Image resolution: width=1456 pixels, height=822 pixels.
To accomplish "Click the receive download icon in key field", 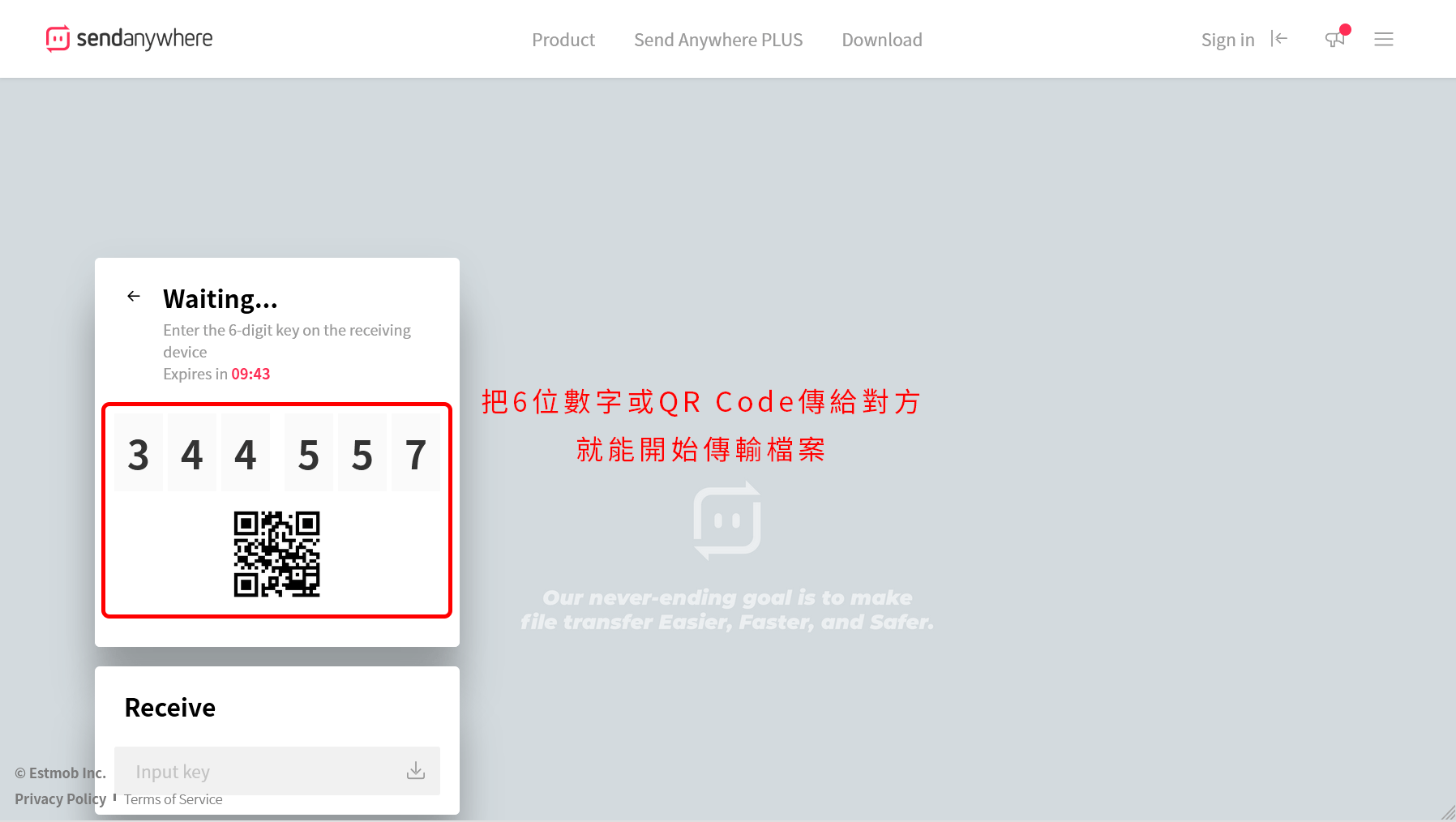I will click(415, 770).
